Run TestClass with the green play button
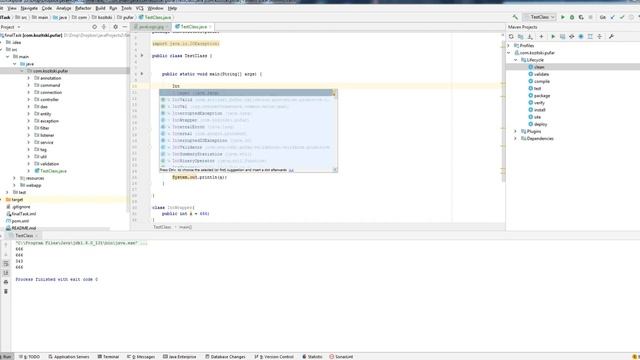The height and width of the screenshot is (360, 640). 563,17
